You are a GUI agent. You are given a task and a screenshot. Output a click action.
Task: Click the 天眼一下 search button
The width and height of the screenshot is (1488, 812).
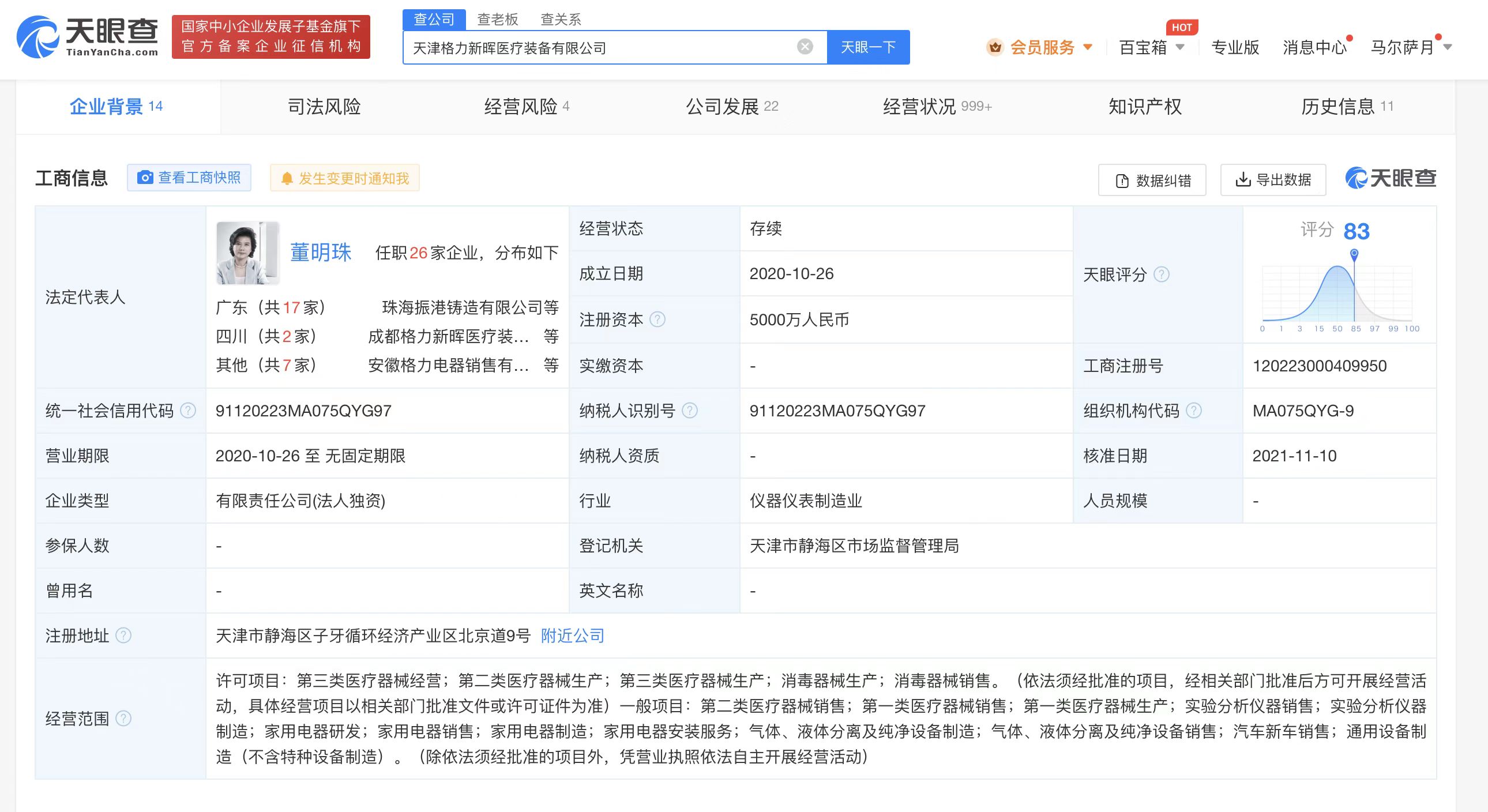coord(868,47)
